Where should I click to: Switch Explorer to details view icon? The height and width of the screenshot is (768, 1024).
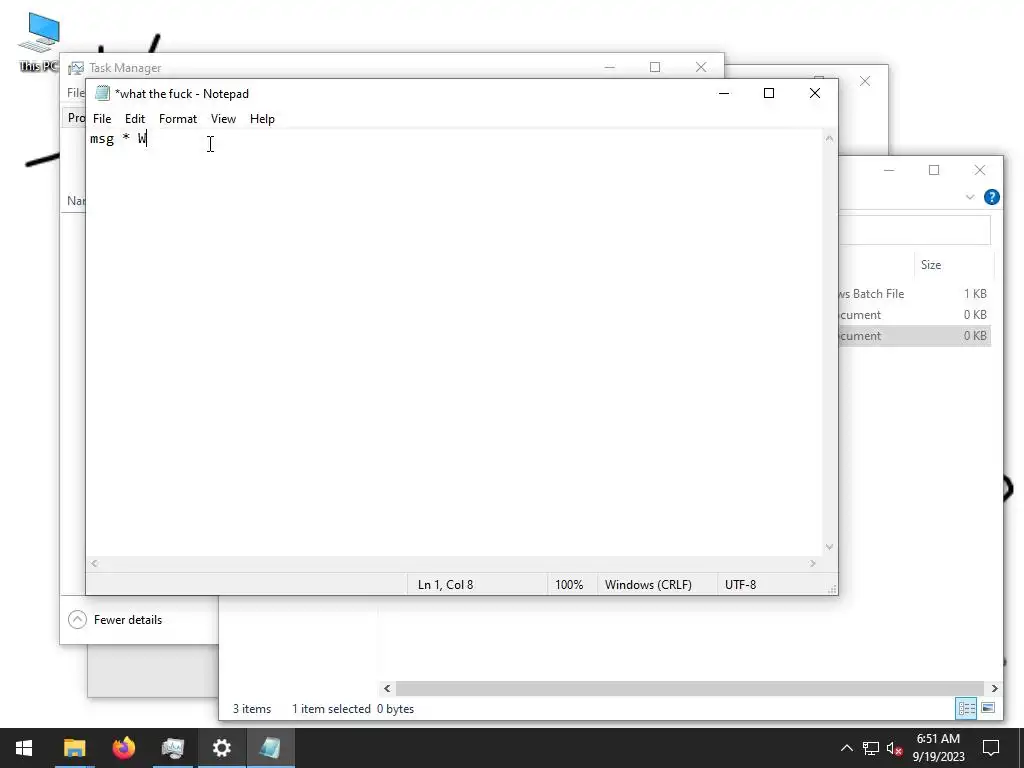(966, 709)
